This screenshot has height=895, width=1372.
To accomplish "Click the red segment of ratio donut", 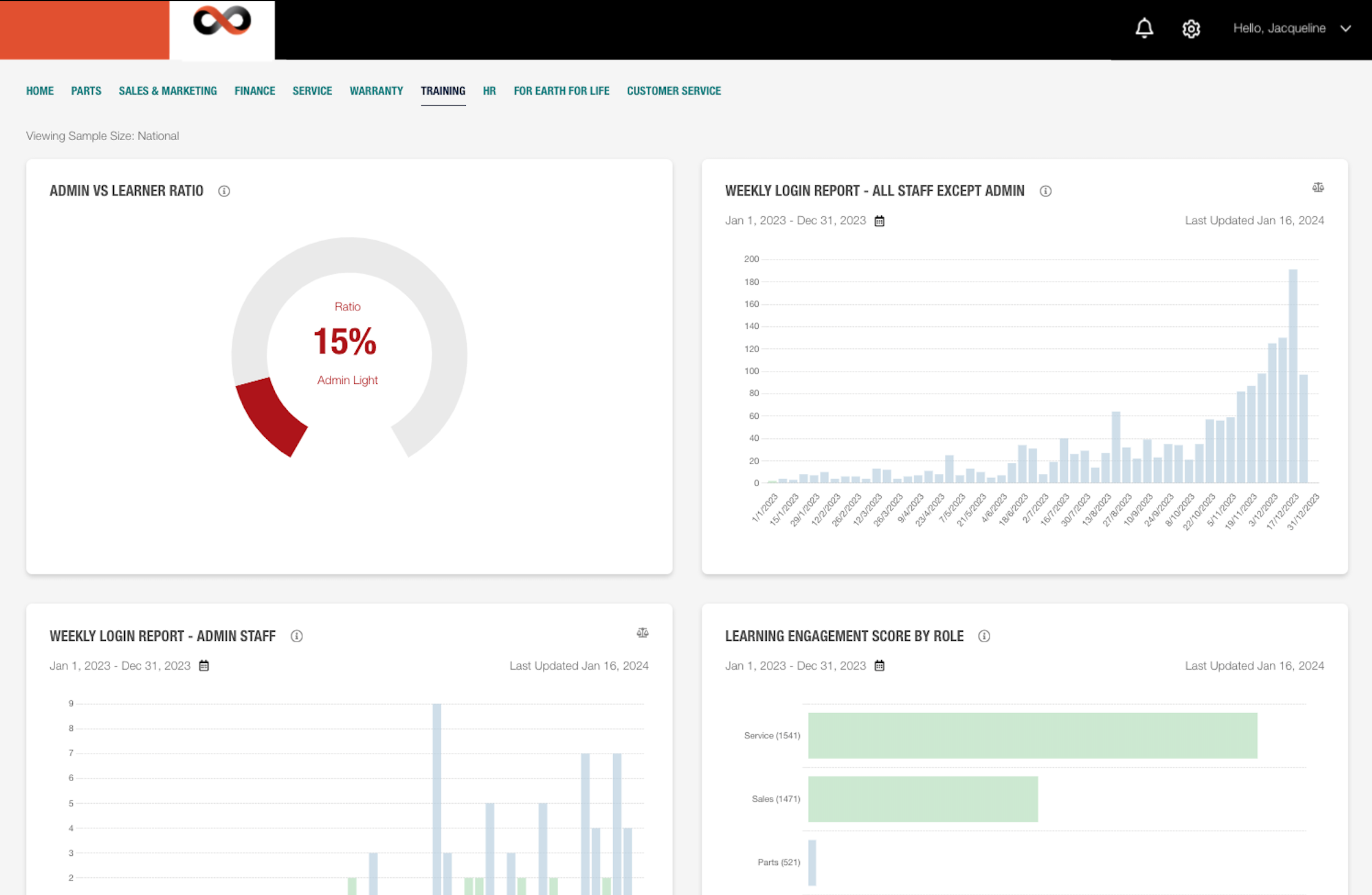I will pos(268,415).
